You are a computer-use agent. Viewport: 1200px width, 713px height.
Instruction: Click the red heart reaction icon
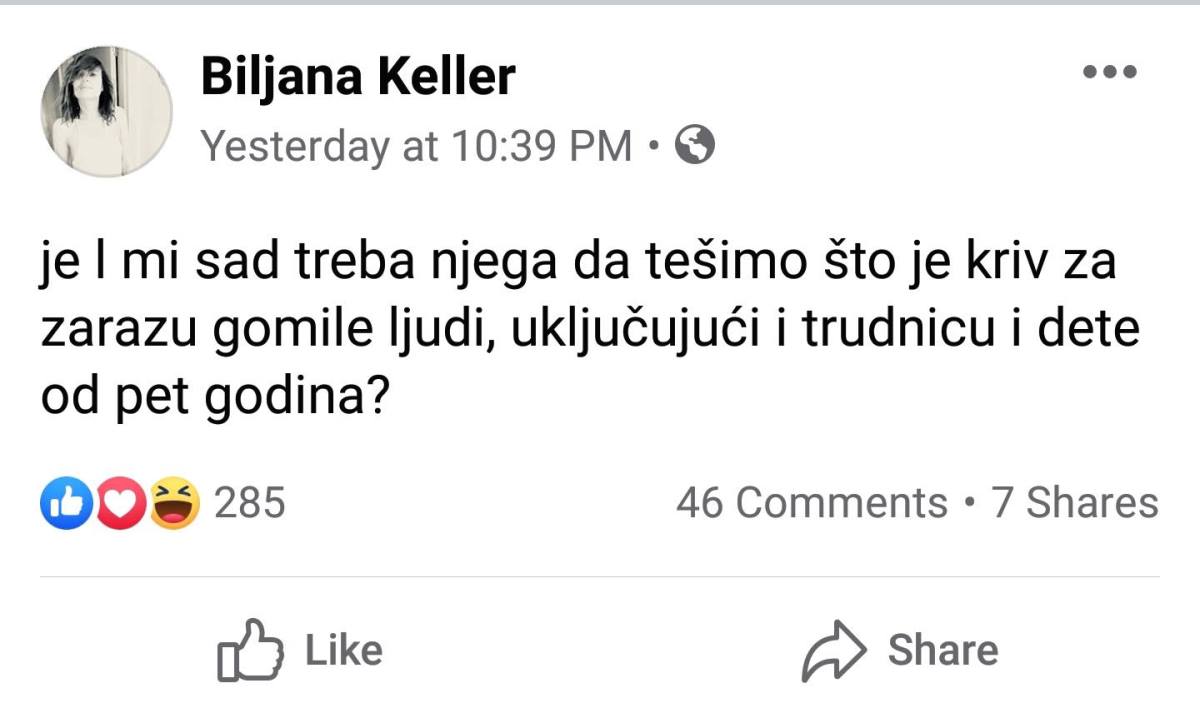(x=119, y=503)
